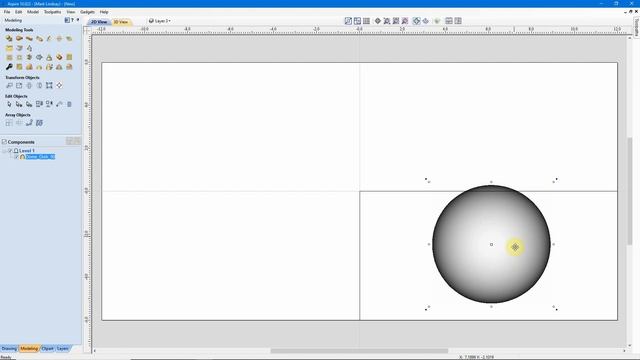Image resolution: width=640 pixels, height=360 pixels.
Task: Click the pink-tinted zoom selected toolbar icon
Action: pyautogui.click(x=405, y=21)
